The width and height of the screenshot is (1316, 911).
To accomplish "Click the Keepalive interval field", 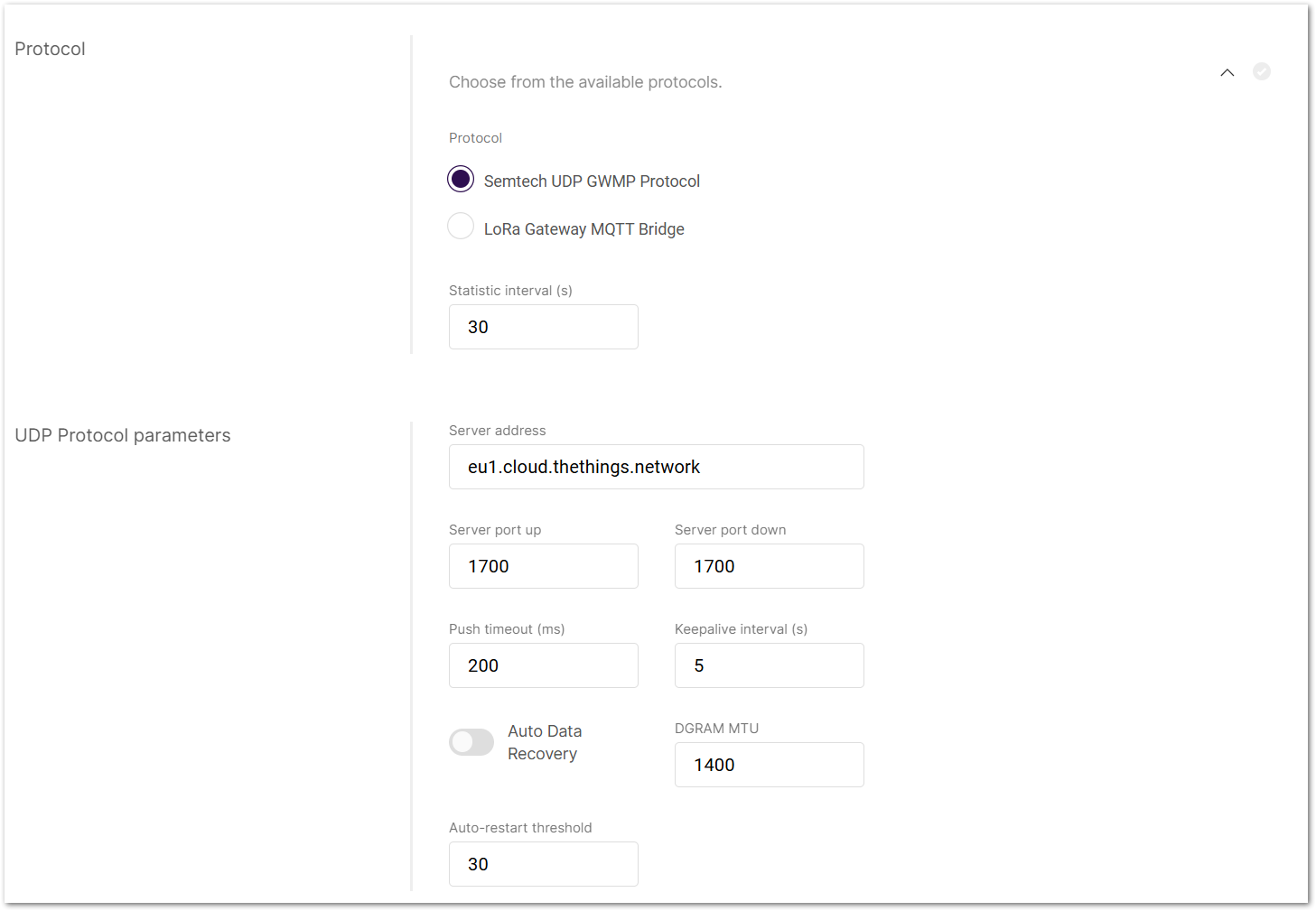I will (x=769, y=665).
